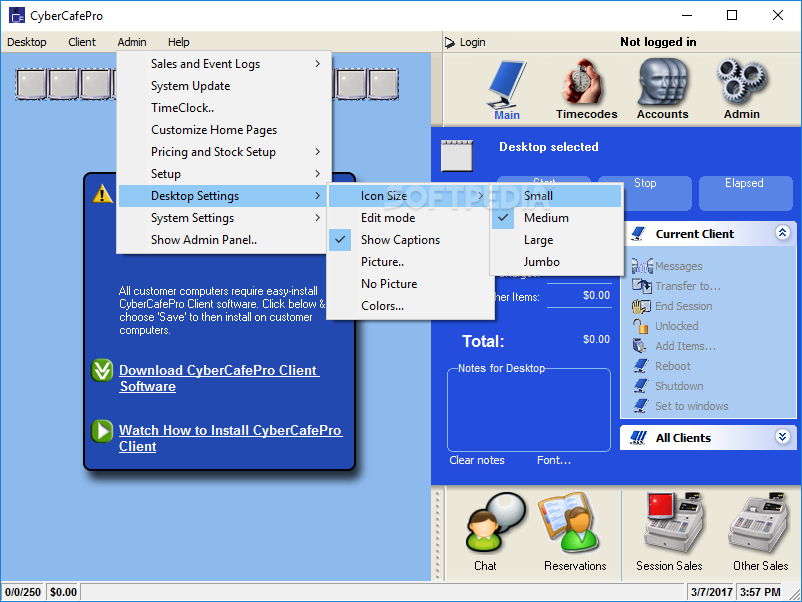
Task: Open the Desktop menu
Action: pyautogui.click(x=27, y=42)
